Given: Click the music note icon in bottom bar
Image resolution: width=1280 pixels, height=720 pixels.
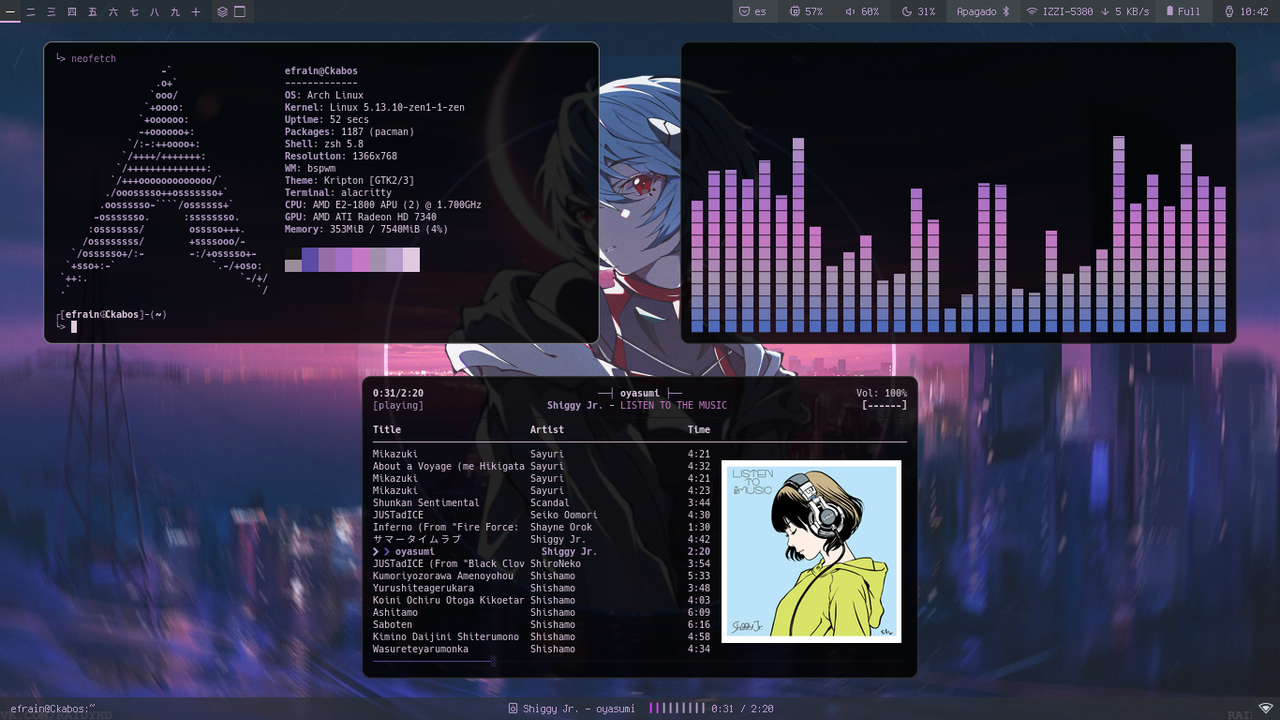Looking at the screenshot, I should pos(513,708).
